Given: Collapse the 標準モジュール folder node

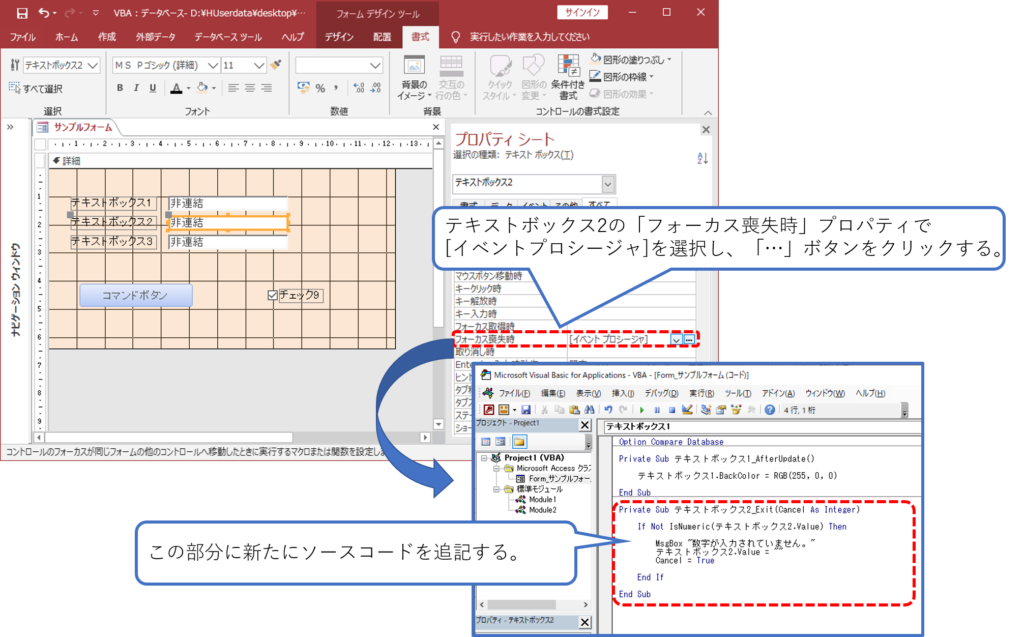Looking at the screenshot, I should pyautogui.click(x=496, y=489).
